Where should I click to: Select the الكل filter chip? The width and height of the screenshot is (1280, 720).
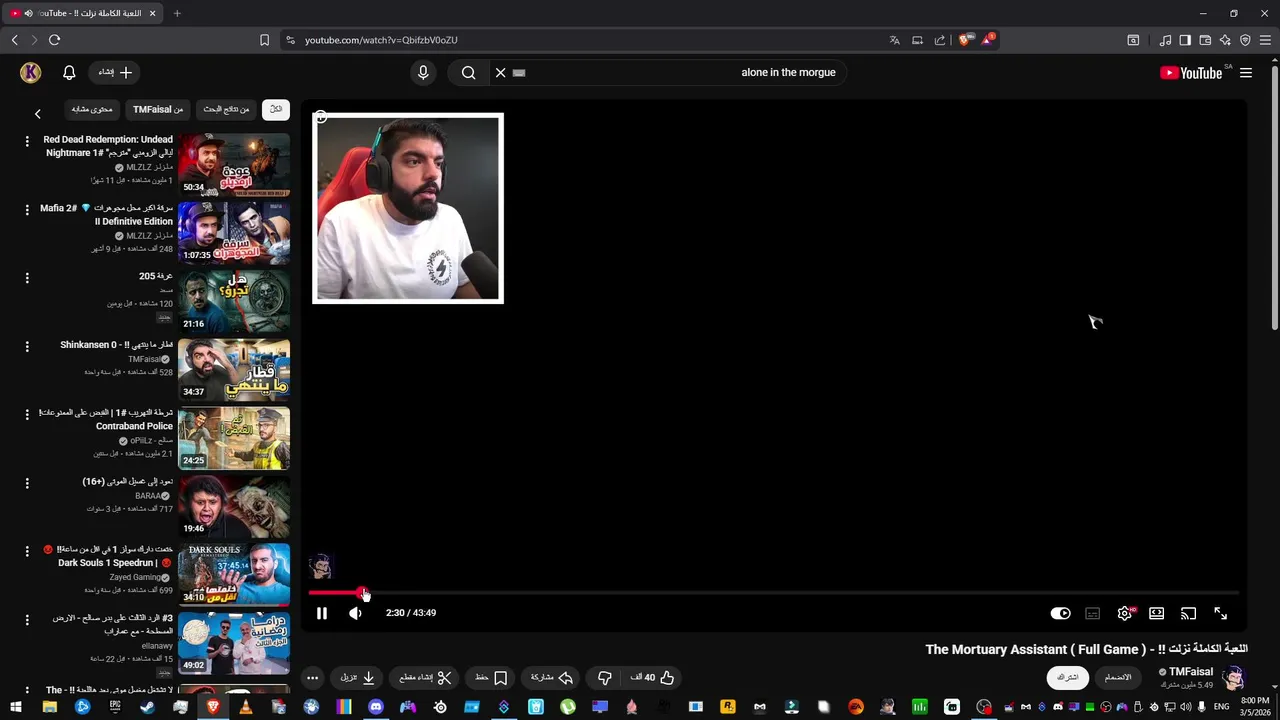pos(276,109)
